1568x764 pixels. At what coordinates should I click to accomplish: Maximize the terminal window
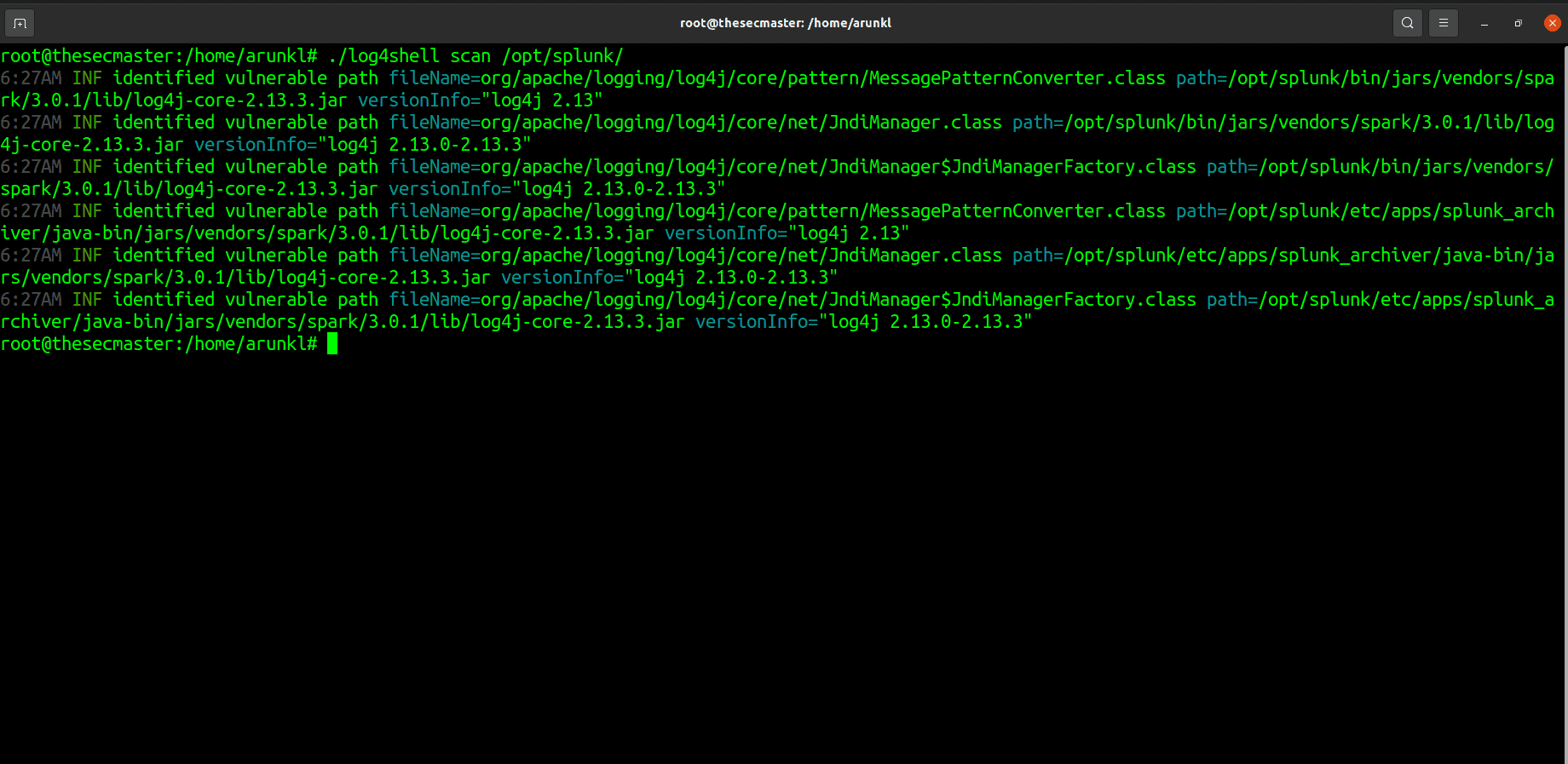(x=1518, y=24)
